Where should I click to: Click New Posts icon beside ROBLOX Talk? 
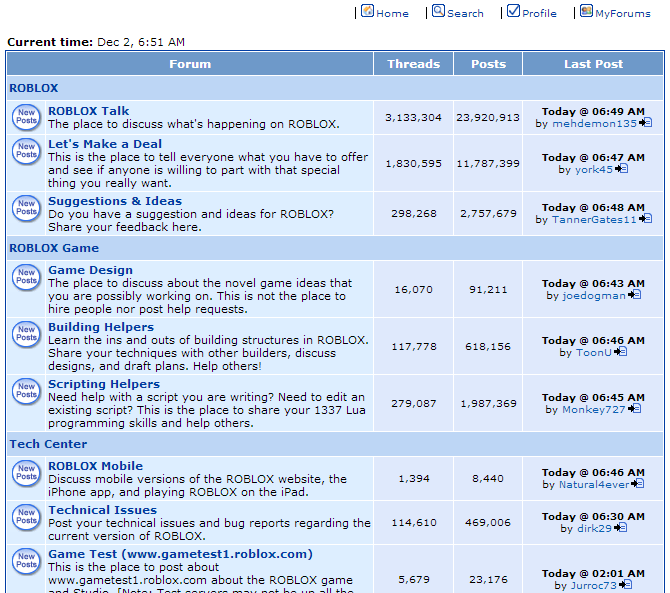[x=26, y=117]
